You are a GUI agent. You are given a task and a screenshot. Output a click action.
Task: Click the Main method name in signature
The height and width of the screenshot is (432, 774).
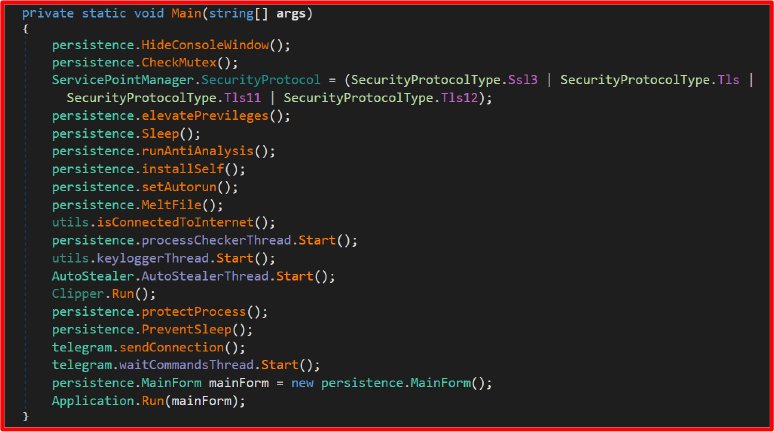tap(186, 13)
